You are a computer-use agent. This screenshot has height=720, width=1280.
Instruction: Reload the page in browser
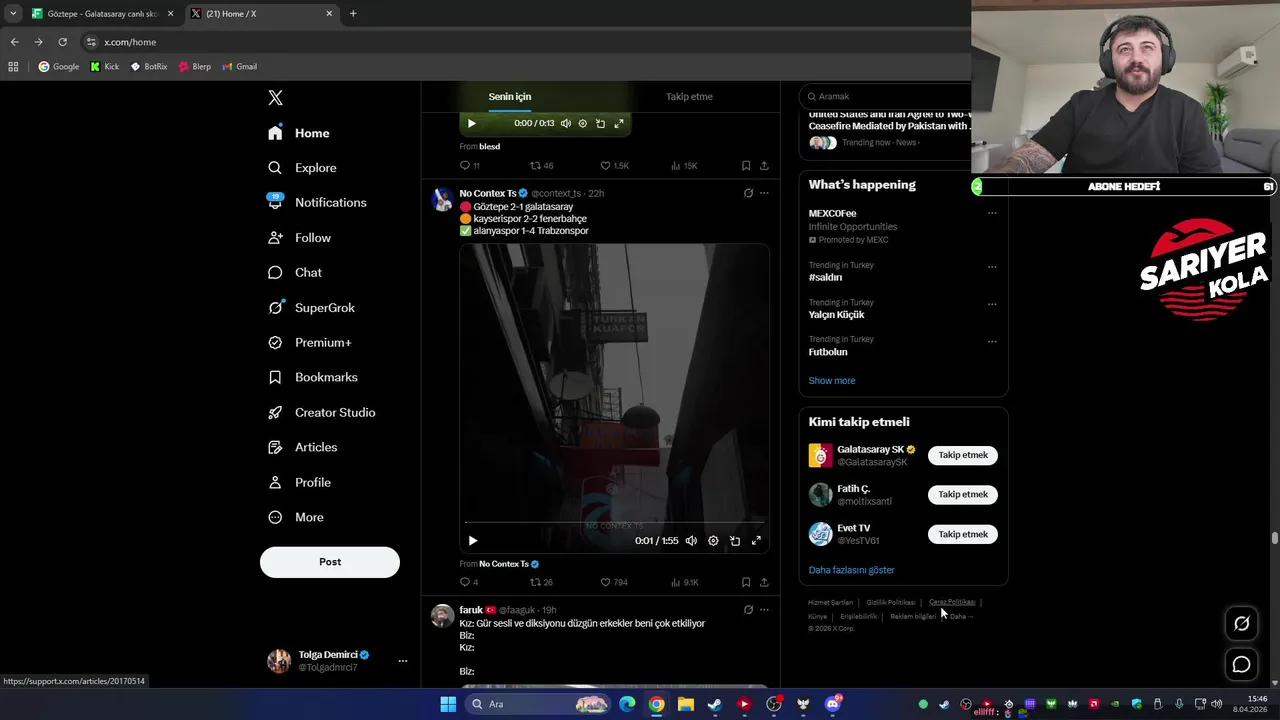click(x=62, y=42)
